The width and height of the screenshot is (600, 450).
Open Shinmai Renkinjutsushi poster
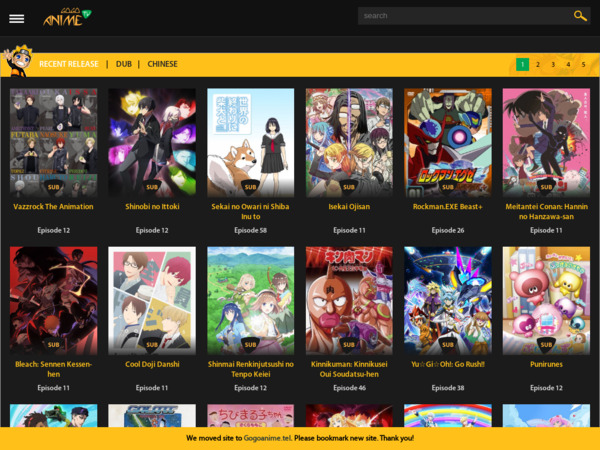(x=251, y=301)
